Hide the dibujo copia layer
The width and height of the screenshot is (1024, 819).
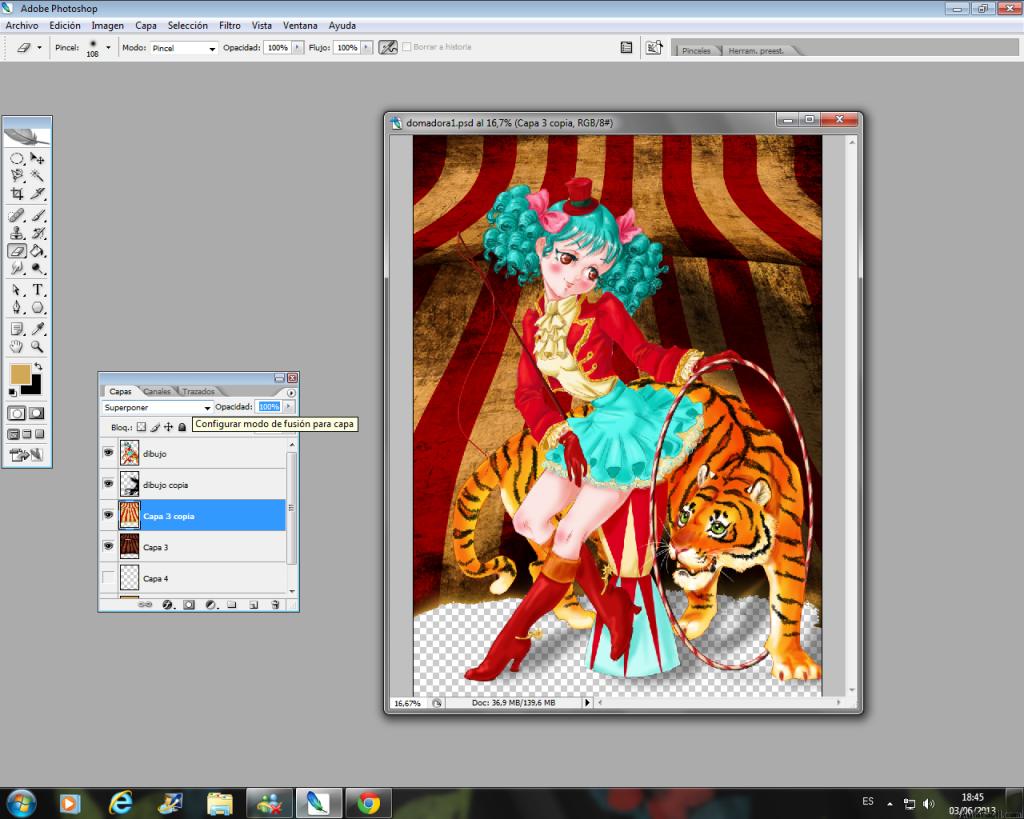pos(108,484)
